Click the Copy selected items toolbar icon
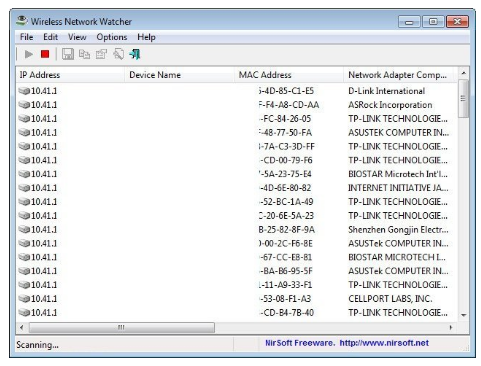Image resolution: width=481 pixels, height=366 pixels. pyautogui.click(x=84, y=54)
